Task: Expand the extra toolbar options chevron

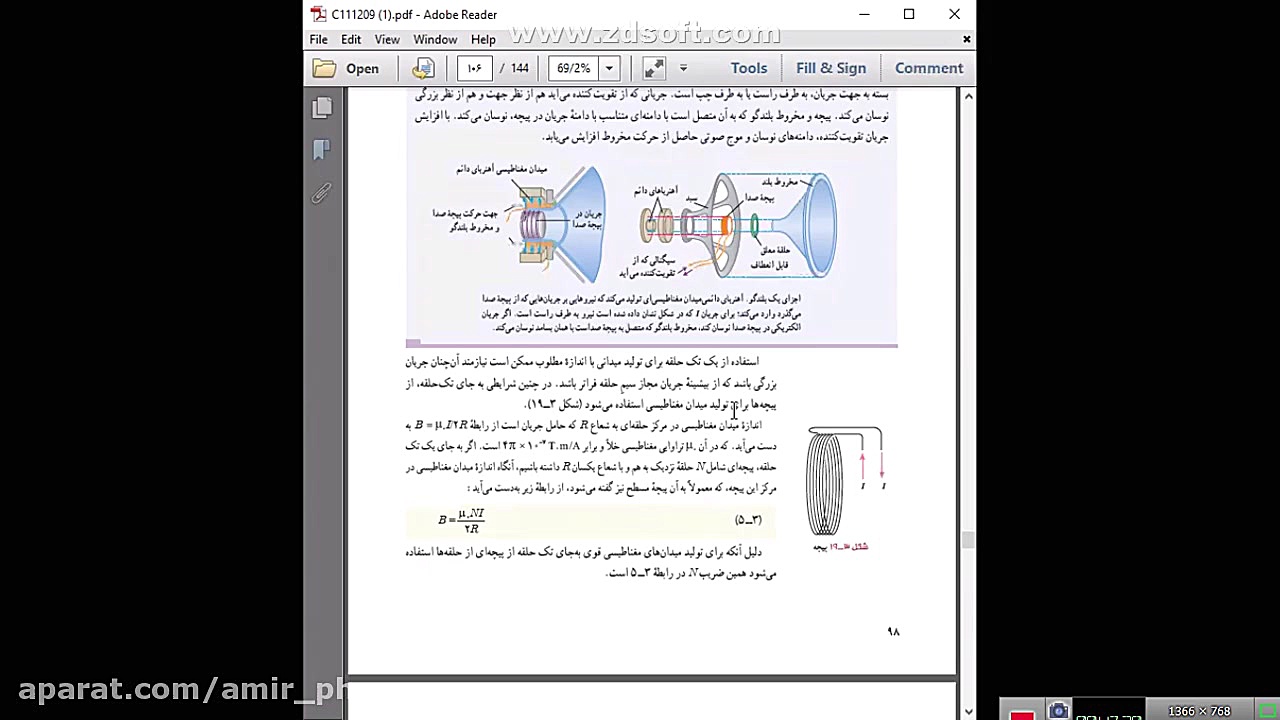Action: point(683,68)
